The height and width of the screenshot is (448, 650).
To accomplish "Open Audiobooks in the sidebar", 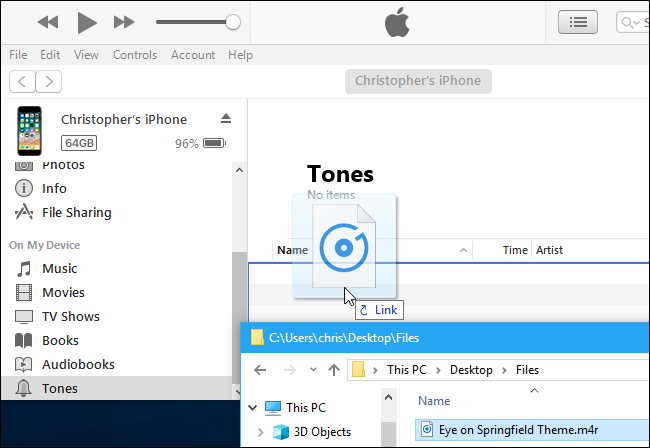I will pos(78,364).
